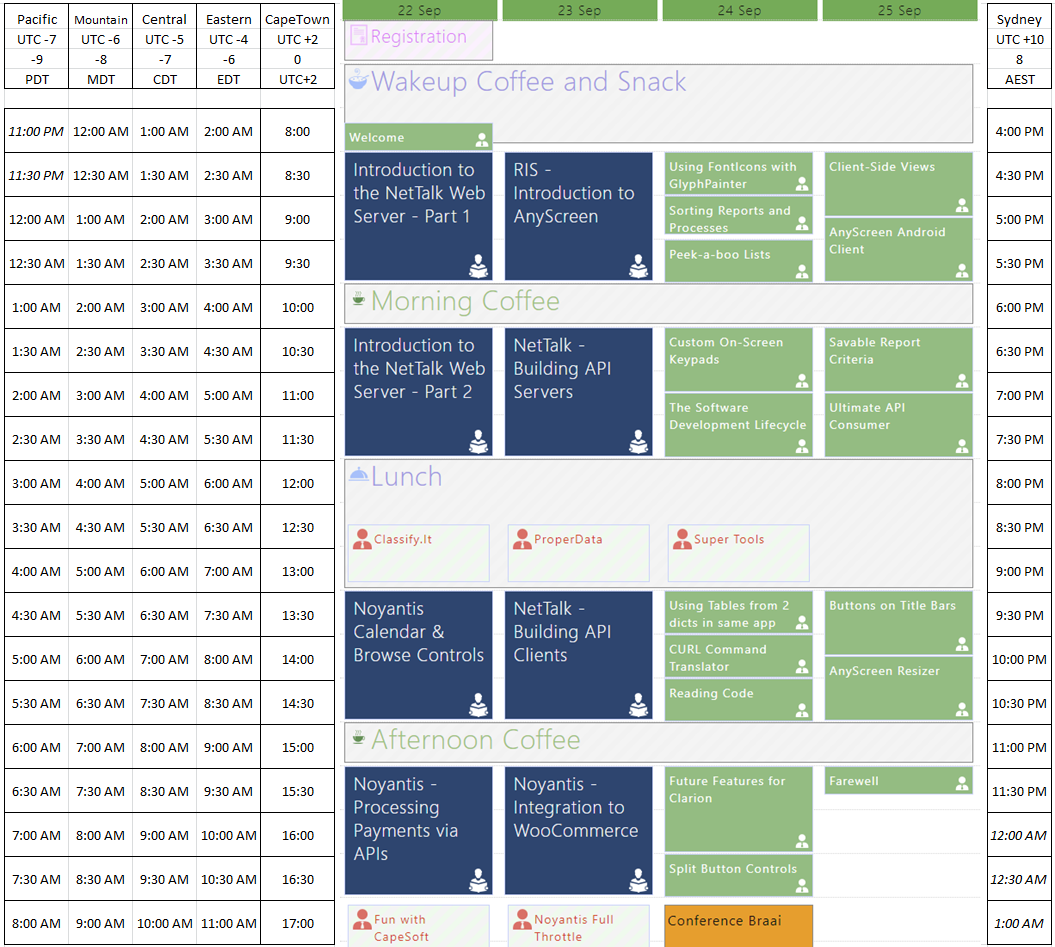Click the Sydney timezone header cell

1019,20
